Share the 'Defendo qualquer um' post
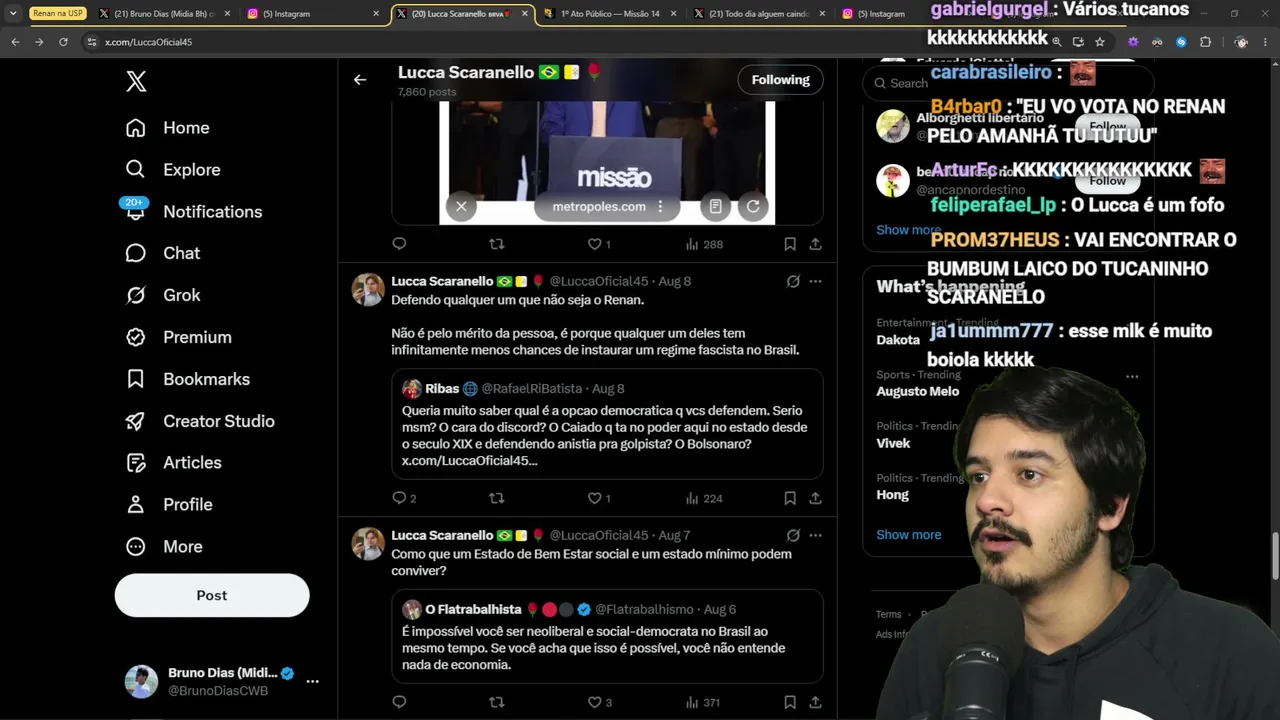This screenshot has height=720, width=1280. point(815,498)
